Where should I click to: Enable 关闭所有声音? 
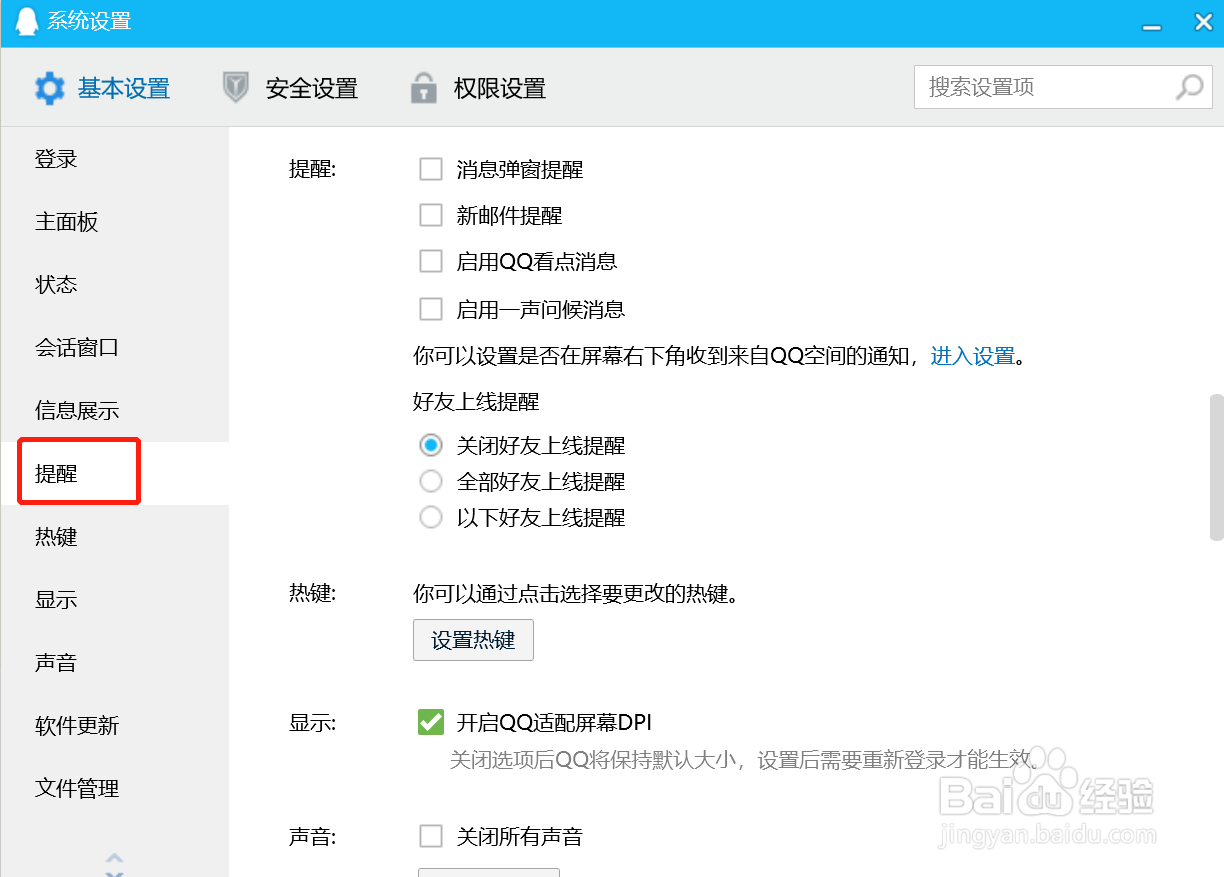coord(430,837)
